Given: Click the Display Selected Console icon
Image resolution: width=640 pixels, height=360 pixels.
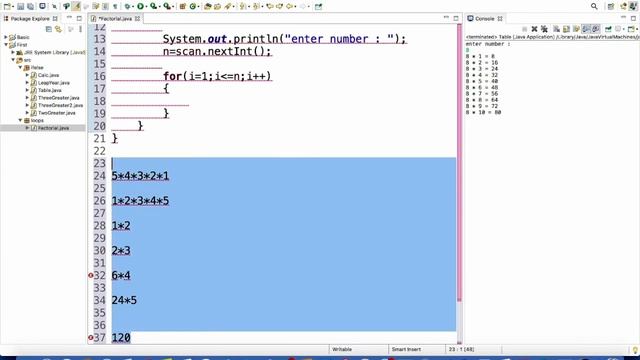Looking at the screenshot, I should pos(618,29).
